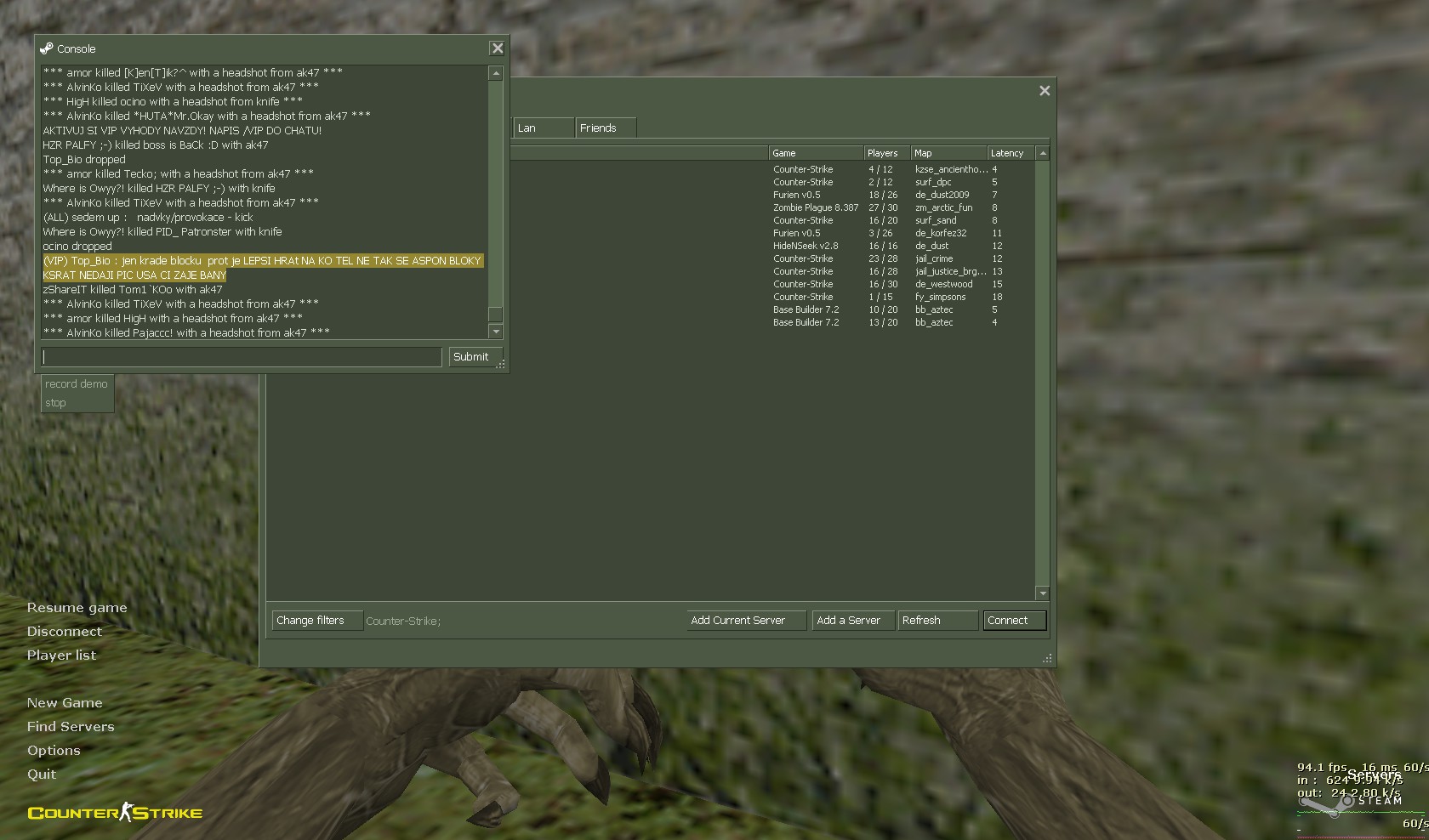The width and height of the screenshot is (1429, 840).
Task: Click 'Counter-Strike;' filter status text
Action: pyautogui.click(x=403, y=621)
